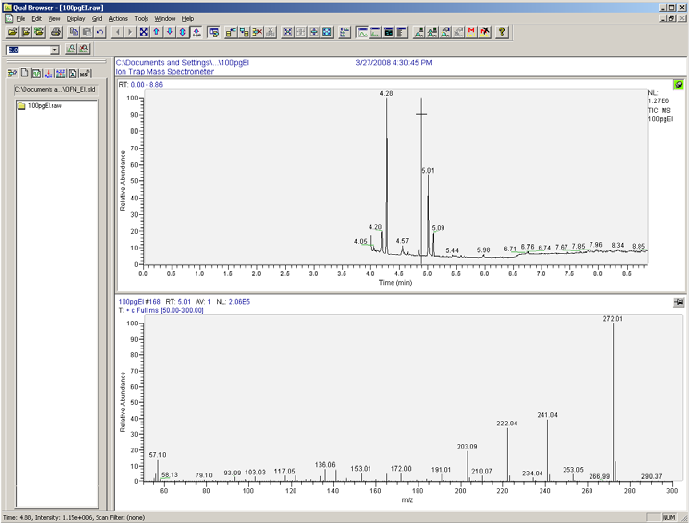The image size is (689, 523).
Task: Open the File menu
Action: pyautogui.click(x=21, y=18)
